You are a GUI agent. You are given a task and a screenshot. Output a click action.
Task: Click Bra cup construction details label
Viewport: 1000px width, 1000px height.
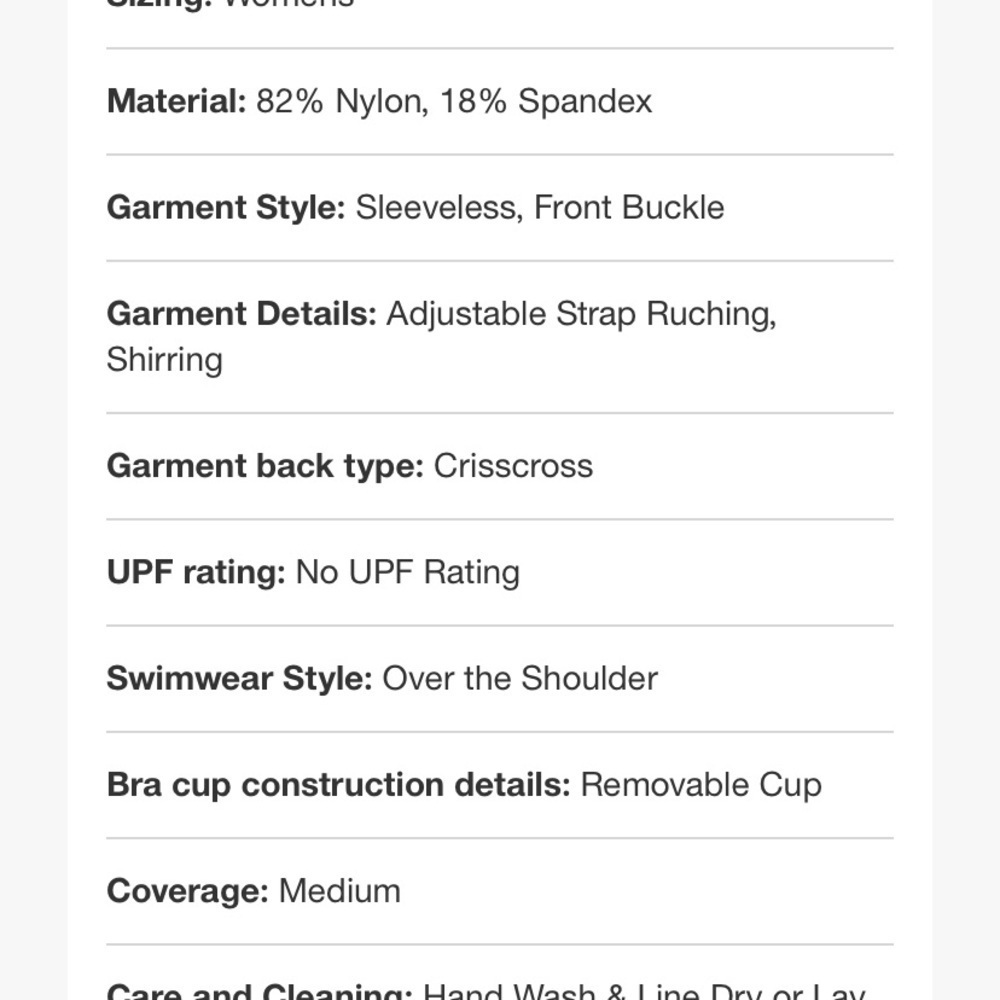point(339,785)
